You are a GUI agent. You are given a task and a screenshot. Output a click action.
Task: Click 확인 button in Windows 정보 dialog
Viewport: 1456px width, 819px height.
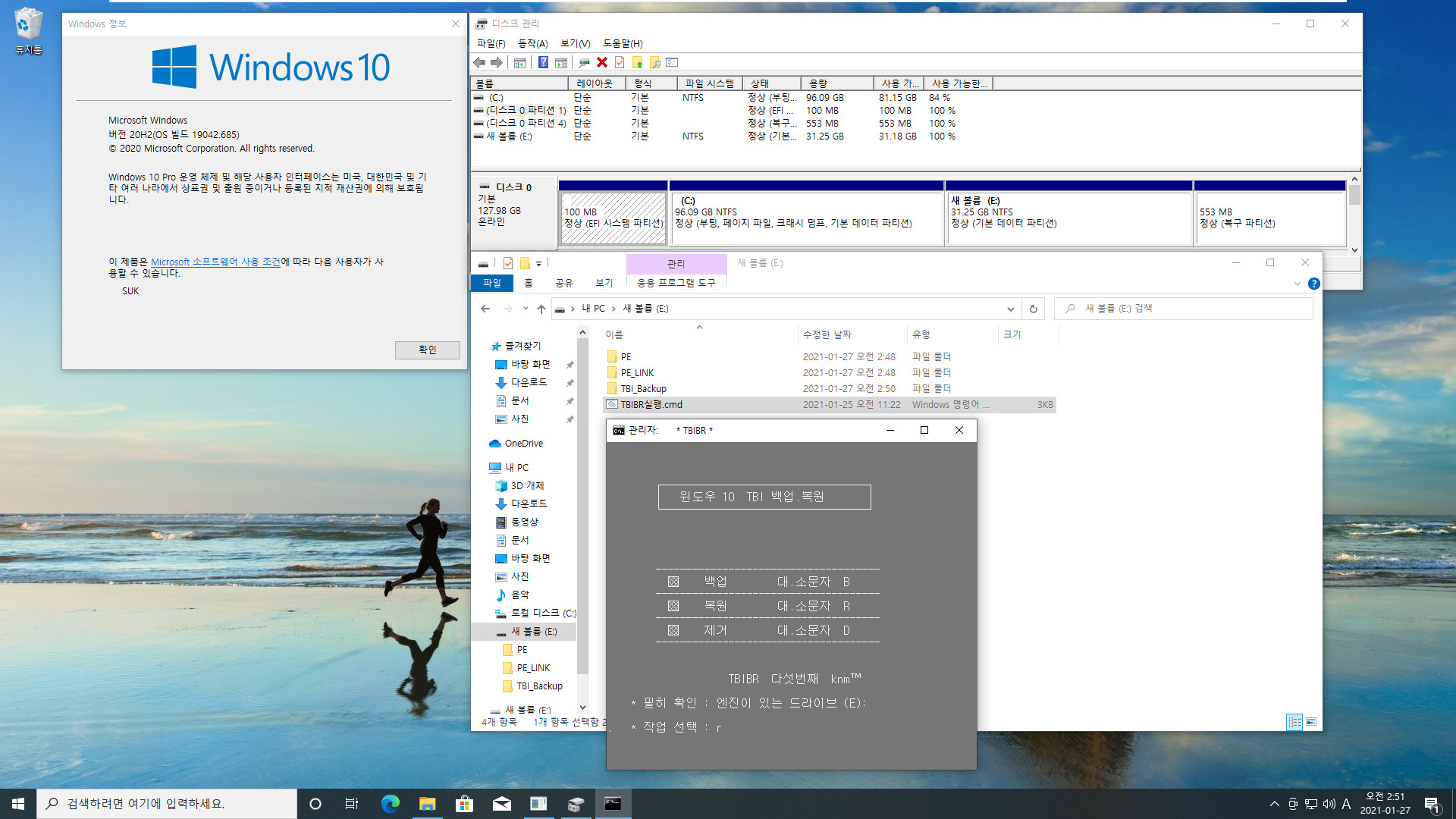click(427, 350)
